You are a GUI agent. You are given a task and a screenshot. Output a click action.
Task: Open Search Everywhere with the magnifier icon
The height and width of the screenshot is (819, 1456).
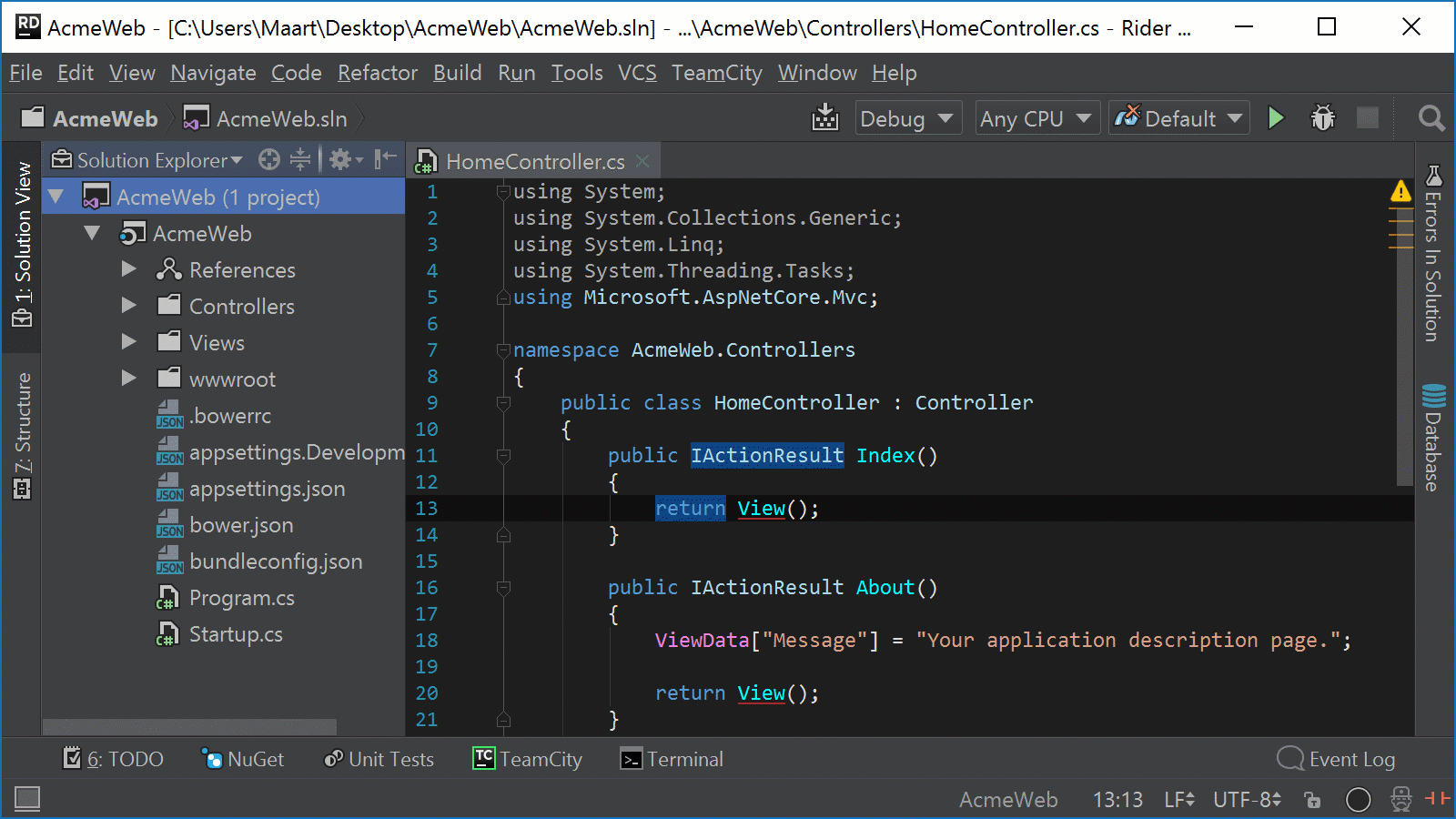pos(1431,117)
